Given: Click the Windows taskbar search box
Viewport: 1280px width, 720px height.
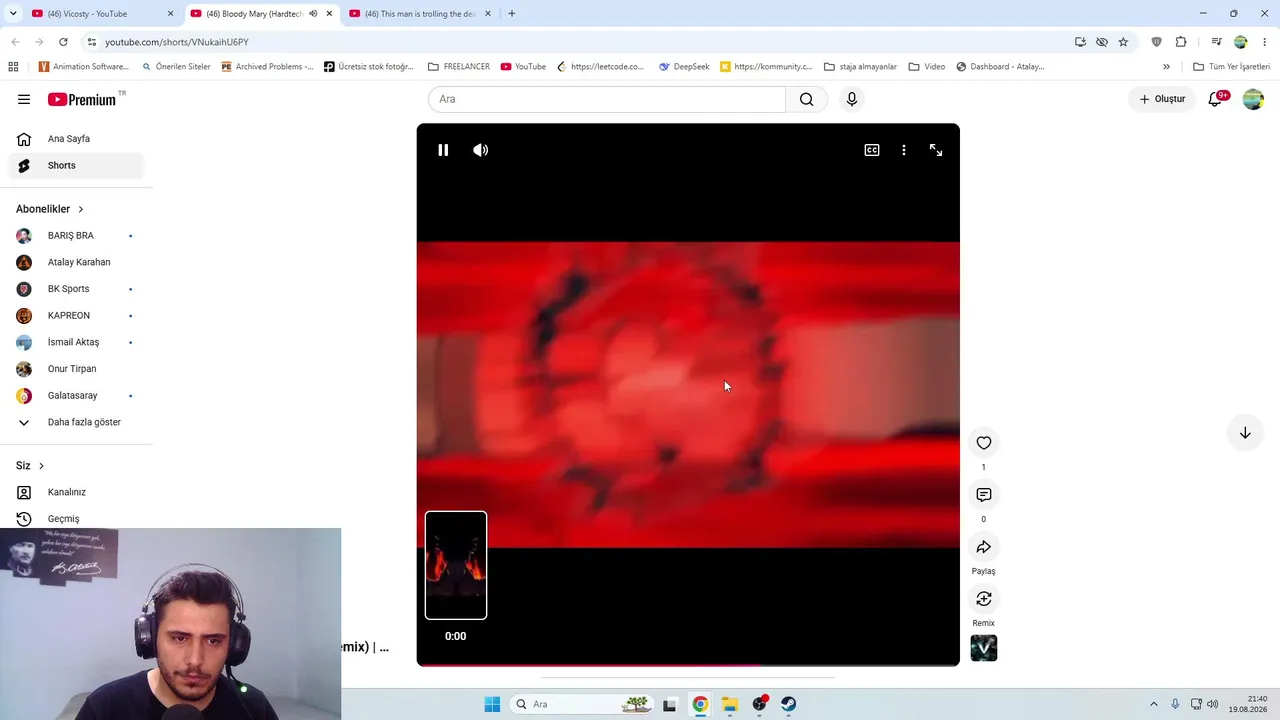Looking at the screenshot, I should (582, 704).
